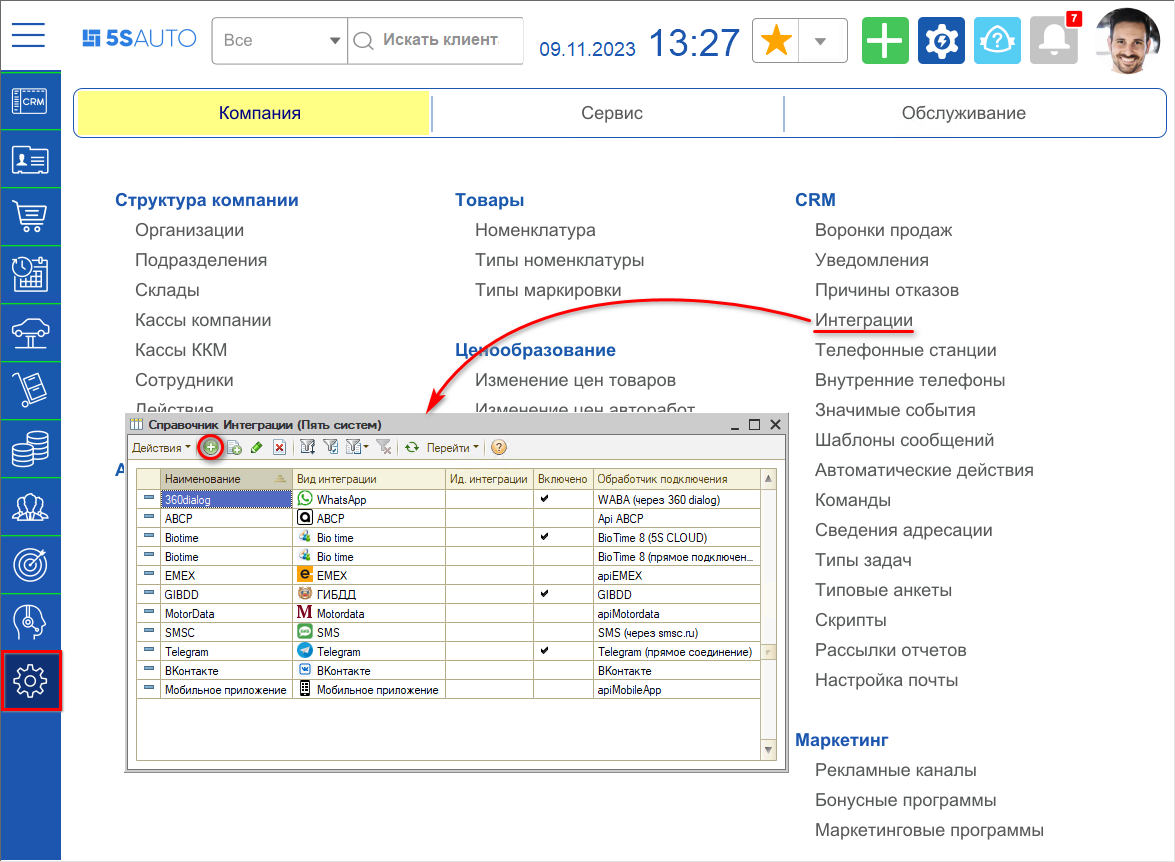This screenshot has height=862, width=1175.
Task: Copy the selected integration entry
Action: (235, 447)
